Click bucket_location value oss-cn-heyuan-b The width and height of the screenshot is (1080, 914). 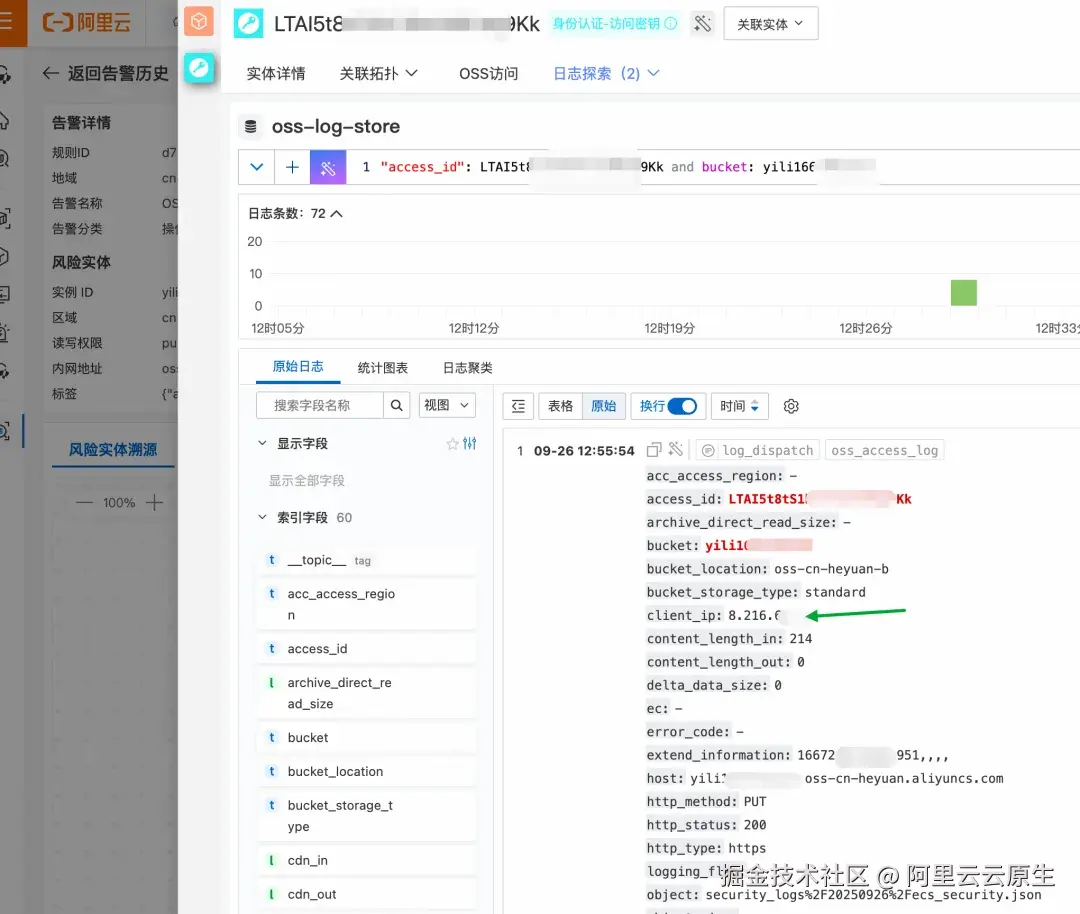831,569
